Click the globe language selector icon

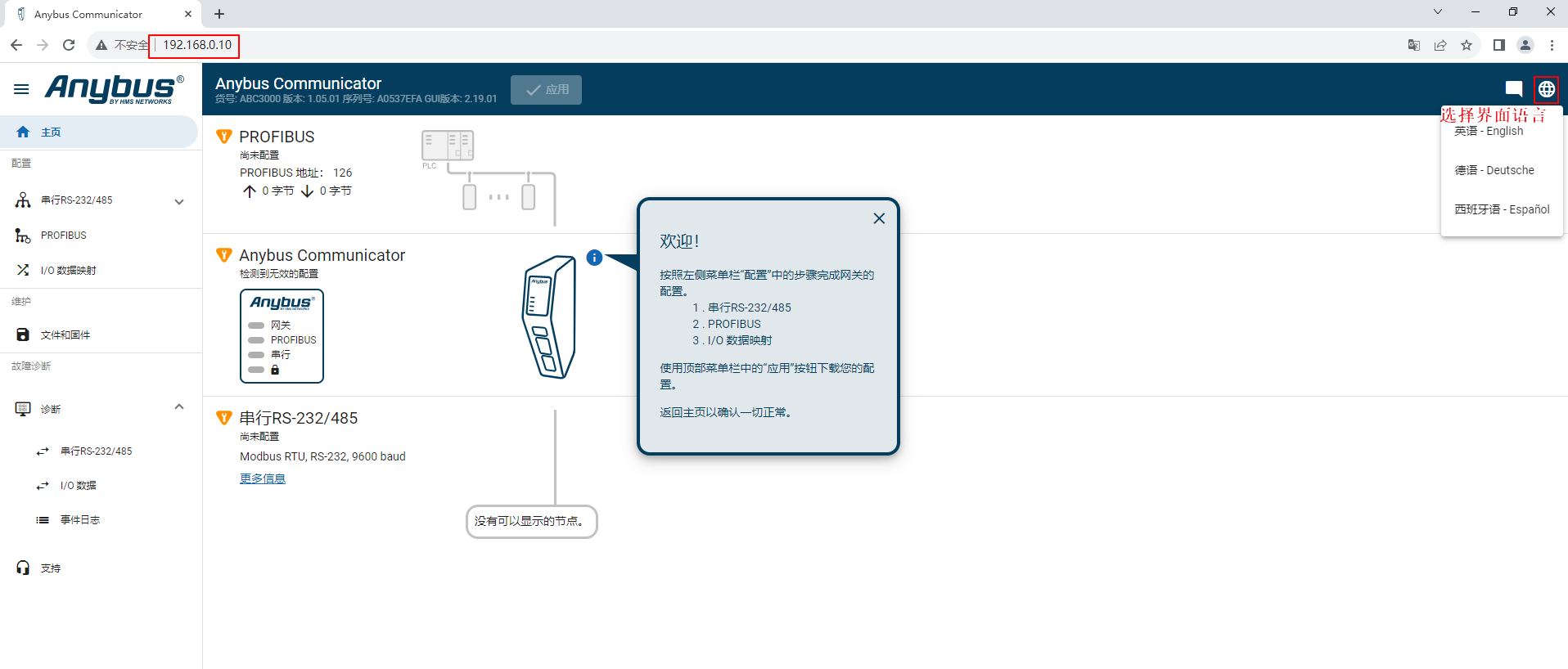pos(1546,89)
